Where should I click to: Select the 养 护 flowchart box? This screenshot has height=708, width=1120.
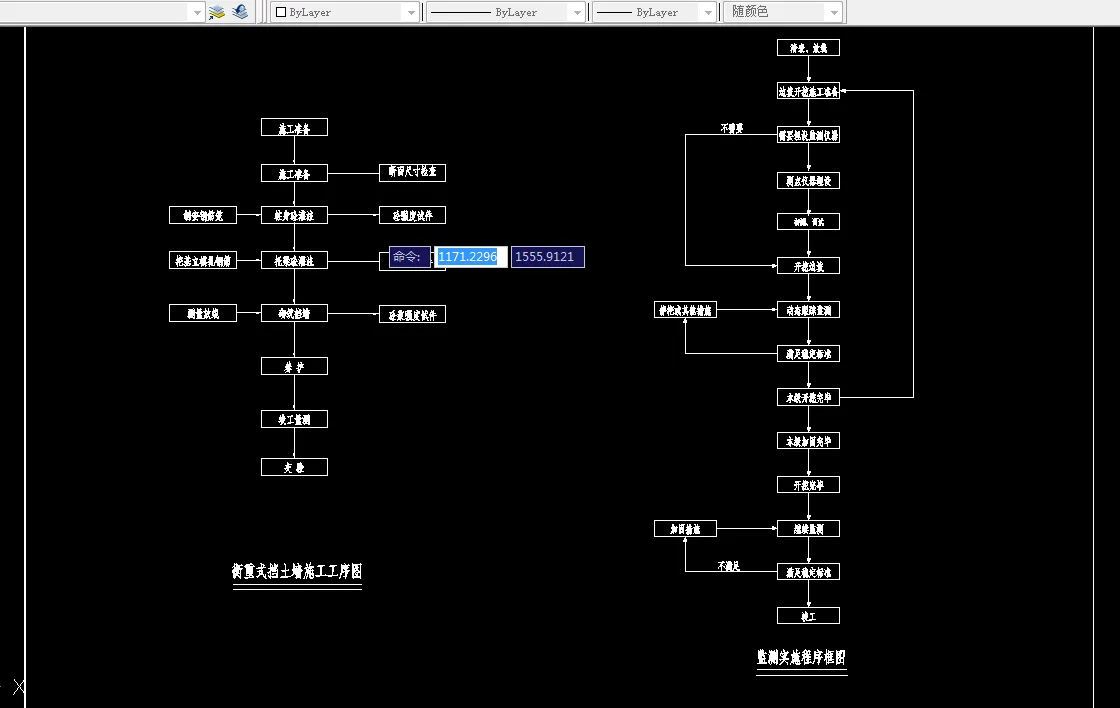coord(294,367)
